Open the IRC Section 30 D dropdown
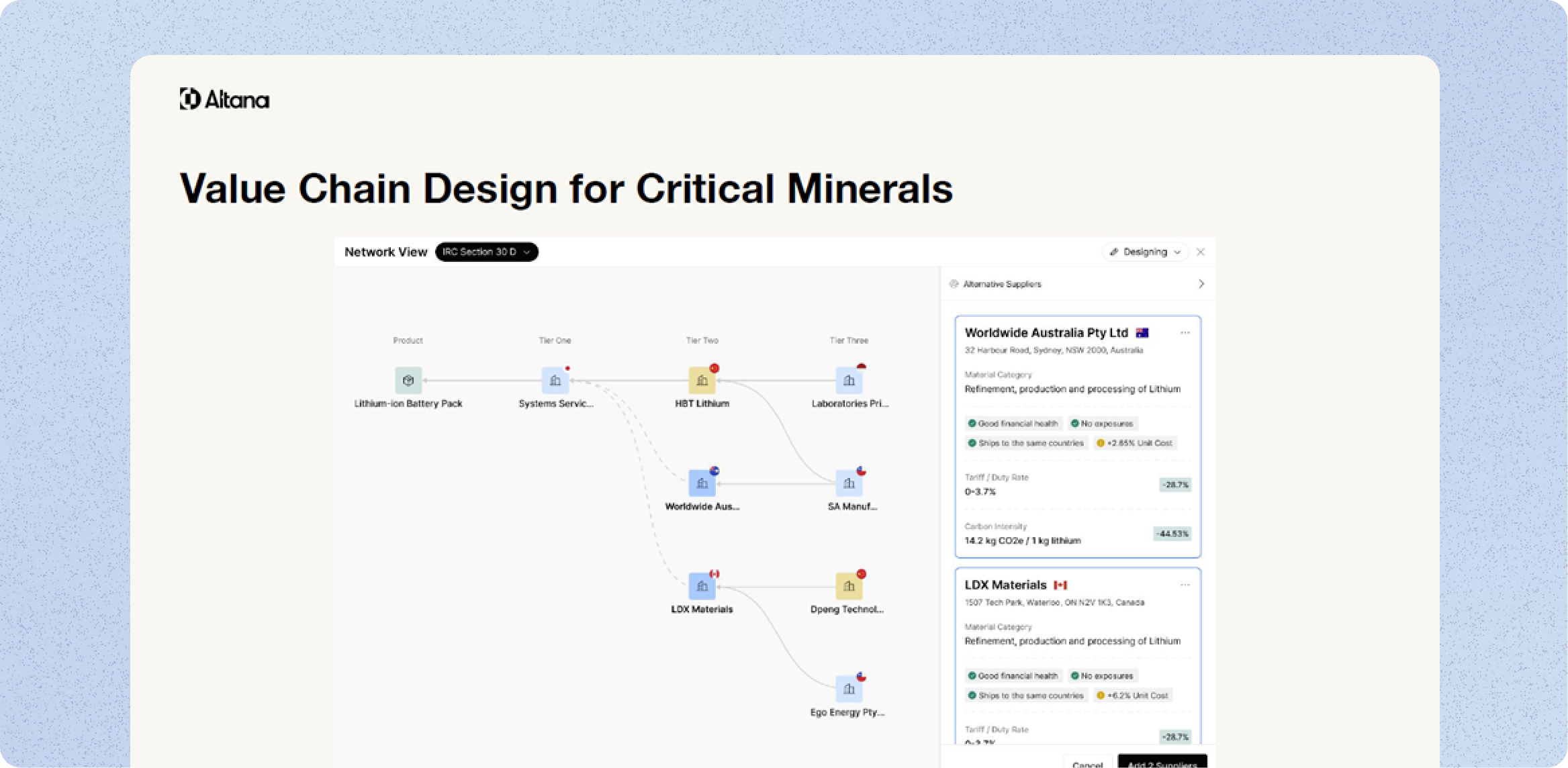1568x768 pixels. pyautogui.click(x=486, y=252)
